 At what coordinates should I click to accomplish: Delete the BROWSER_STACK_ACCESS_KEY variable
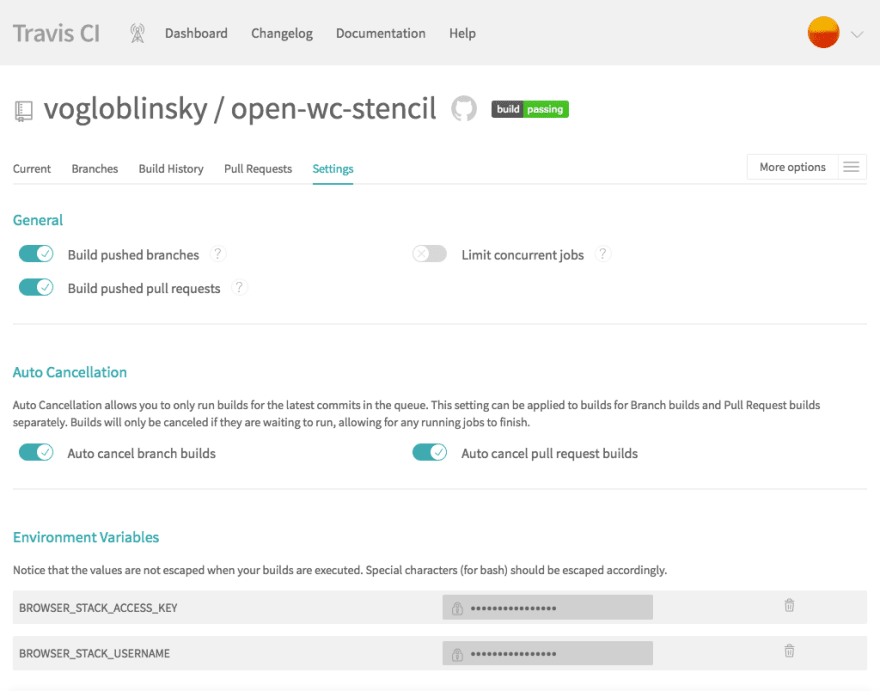tap(789, 605)
